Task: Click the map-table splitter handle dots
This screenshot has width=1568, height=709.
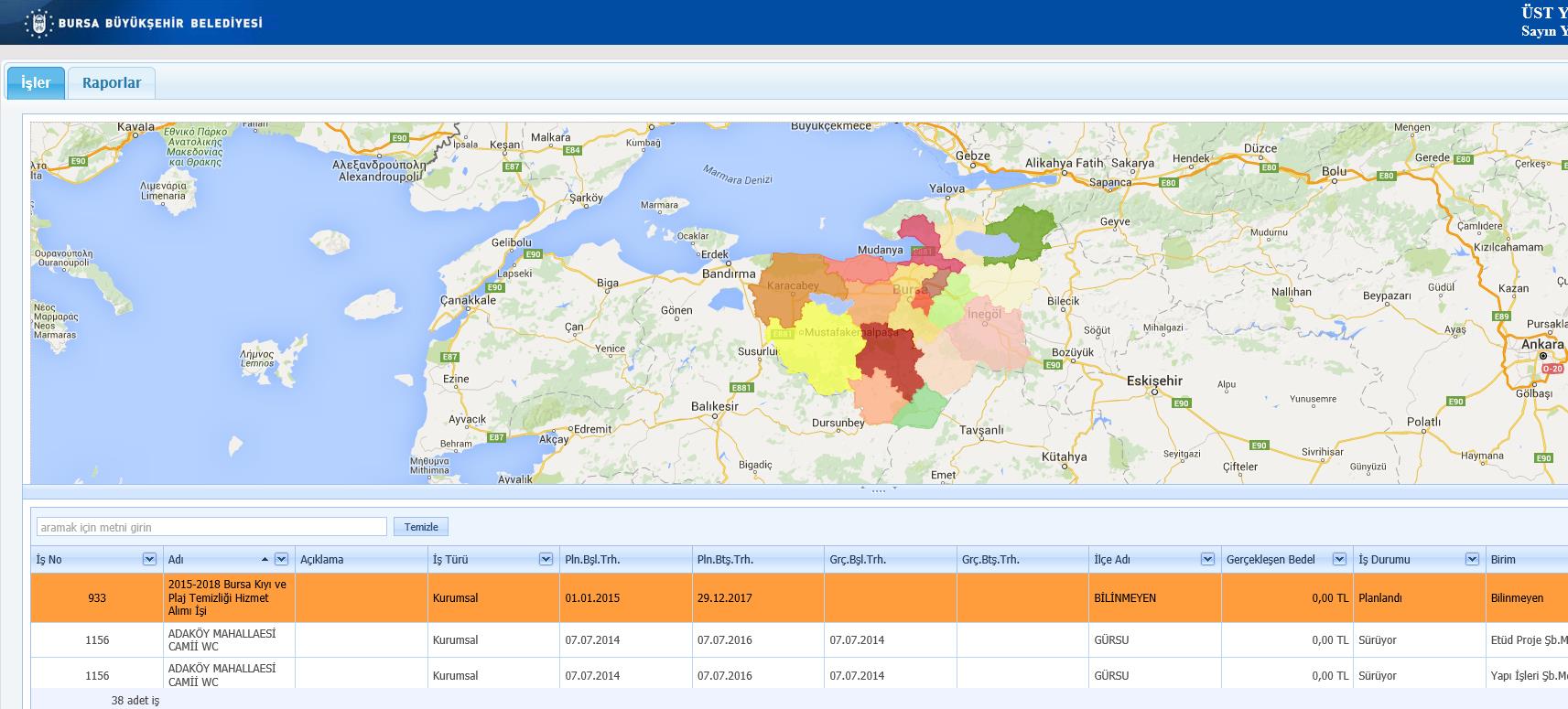Action: click(x=878, y=490)
